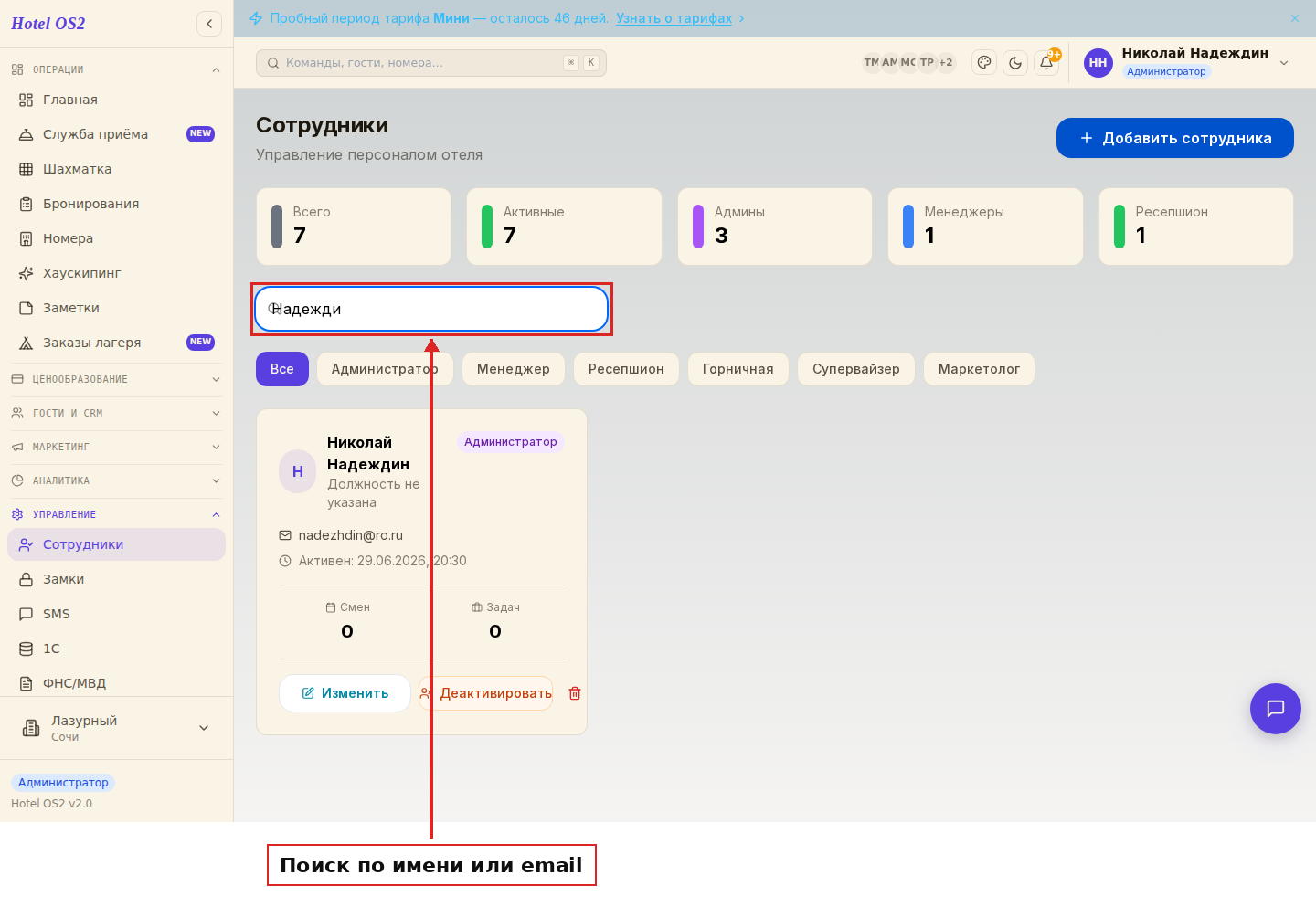The height and width of the screenshot is (907, 1316).
Task: Select the Маркетолог filter tab
Action: click(979, 369)
